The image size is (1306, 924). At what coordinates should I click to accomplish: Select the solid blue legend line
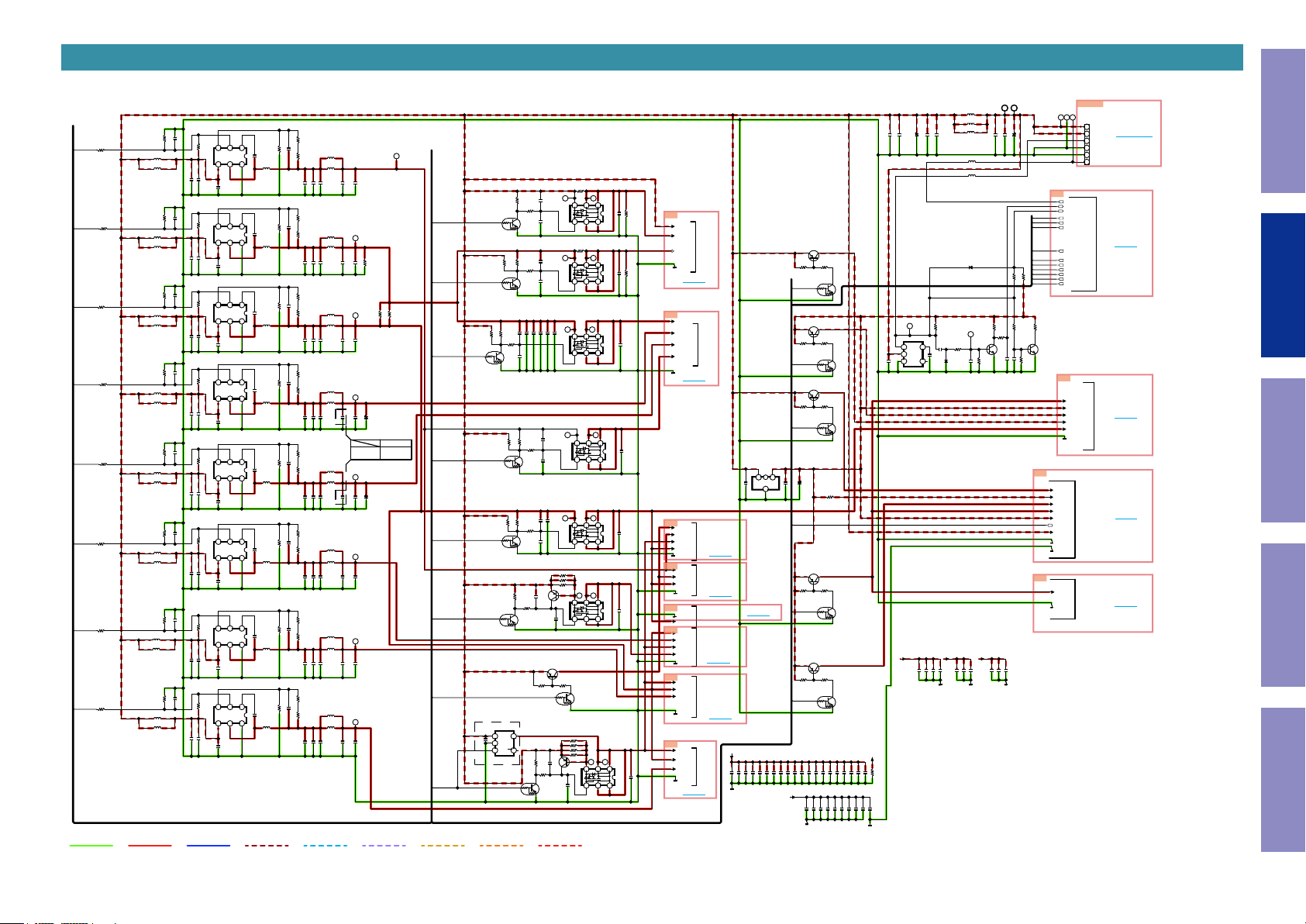point(208,846)
